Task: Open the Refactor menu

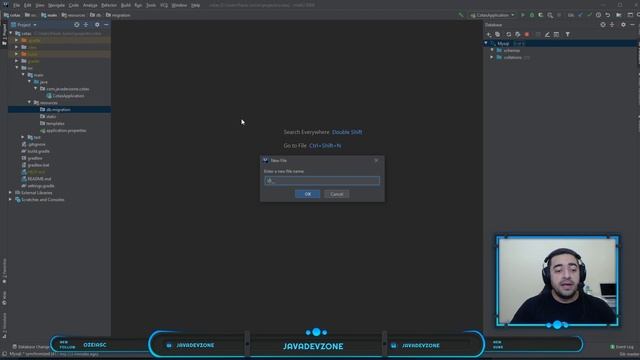Action: pyautogui.click(x=109, y=5)
